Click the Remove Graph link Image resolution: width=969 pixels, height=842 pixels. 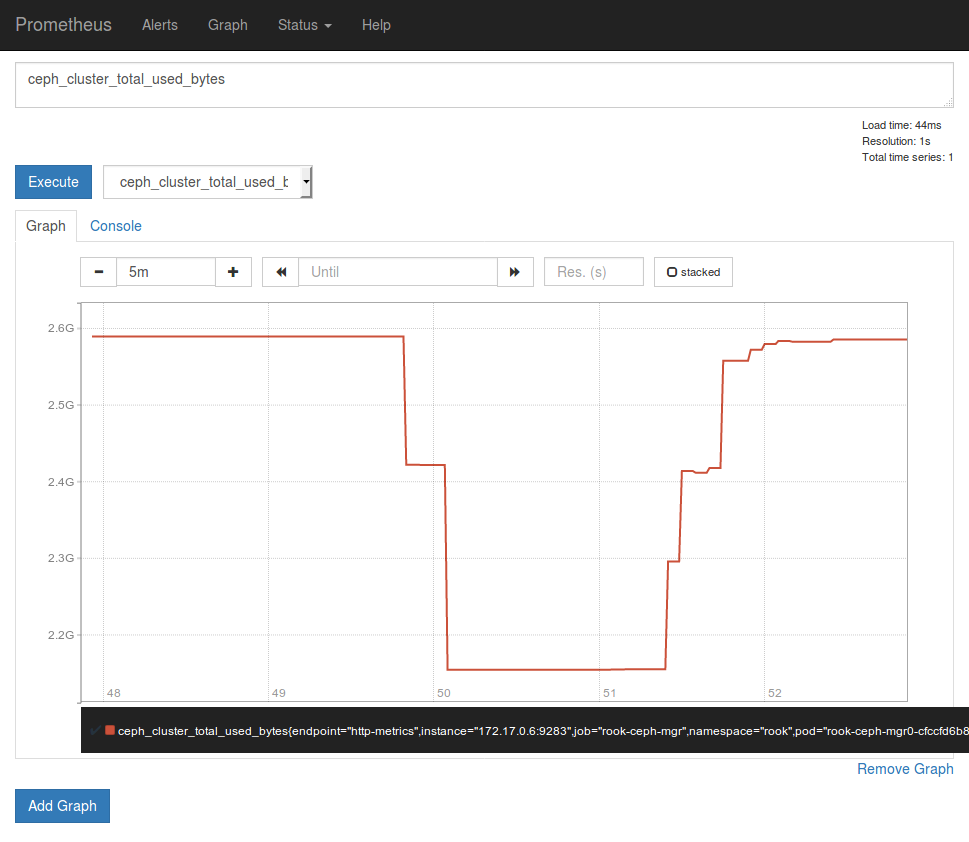pos(904,768)
